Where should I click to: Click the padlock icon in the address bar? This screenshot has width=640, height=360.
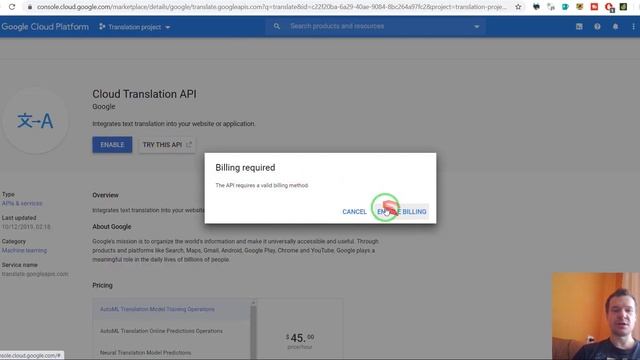29,7
